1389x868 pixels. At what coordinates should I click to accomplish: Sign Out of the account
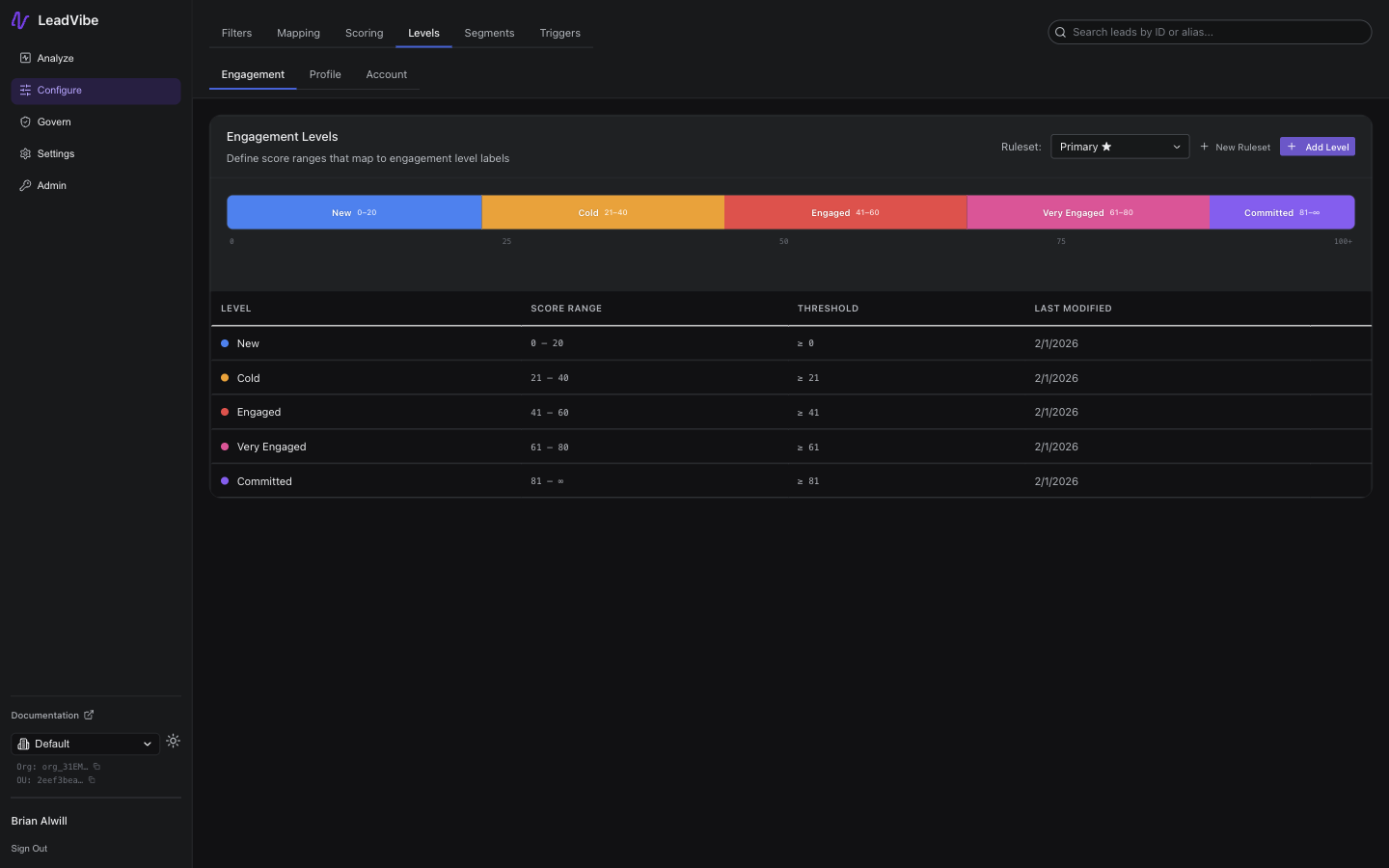click(x=29, y=849)
